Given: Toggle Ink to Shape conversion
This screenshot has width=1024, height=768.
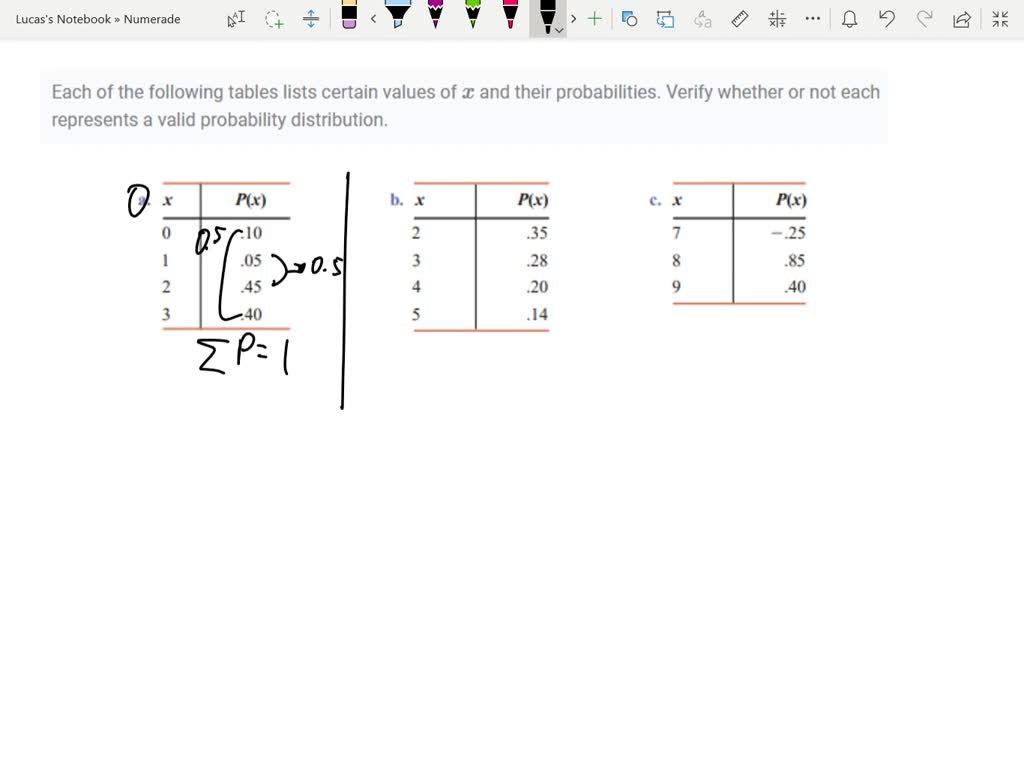Looking at the screenshot, I should pos(665,19).
